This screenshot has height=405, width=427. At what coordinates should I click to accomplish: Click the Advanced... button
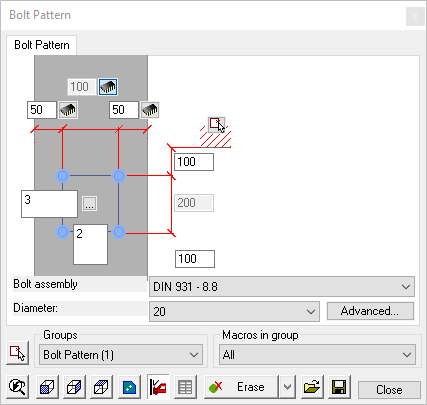coord(370,311)
